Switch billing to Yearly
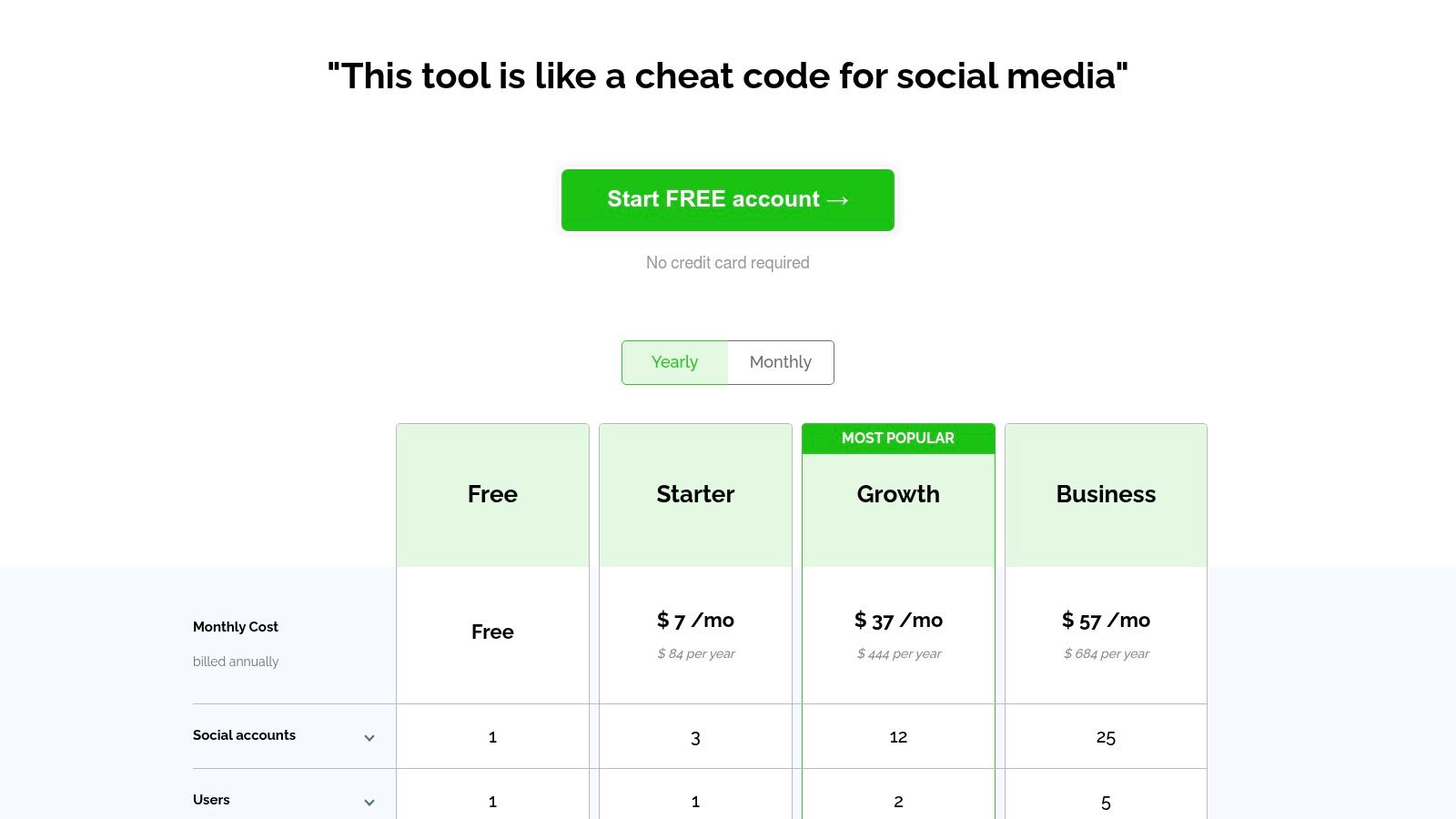Screen dimensions: 1456x819 (x=674, y=362)
